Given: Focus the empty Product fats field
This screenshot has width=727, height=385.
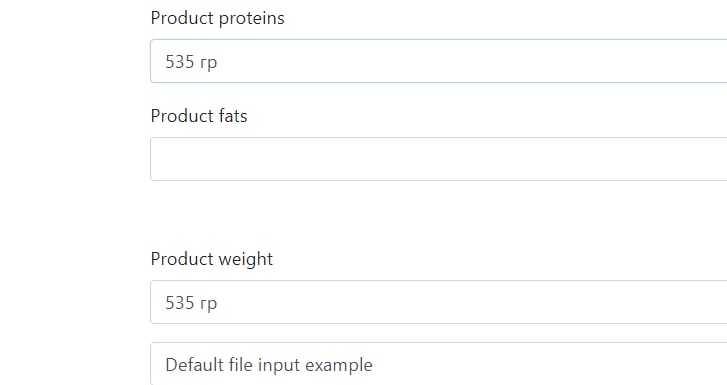Looking at the screenshot, I should point(439,159).
